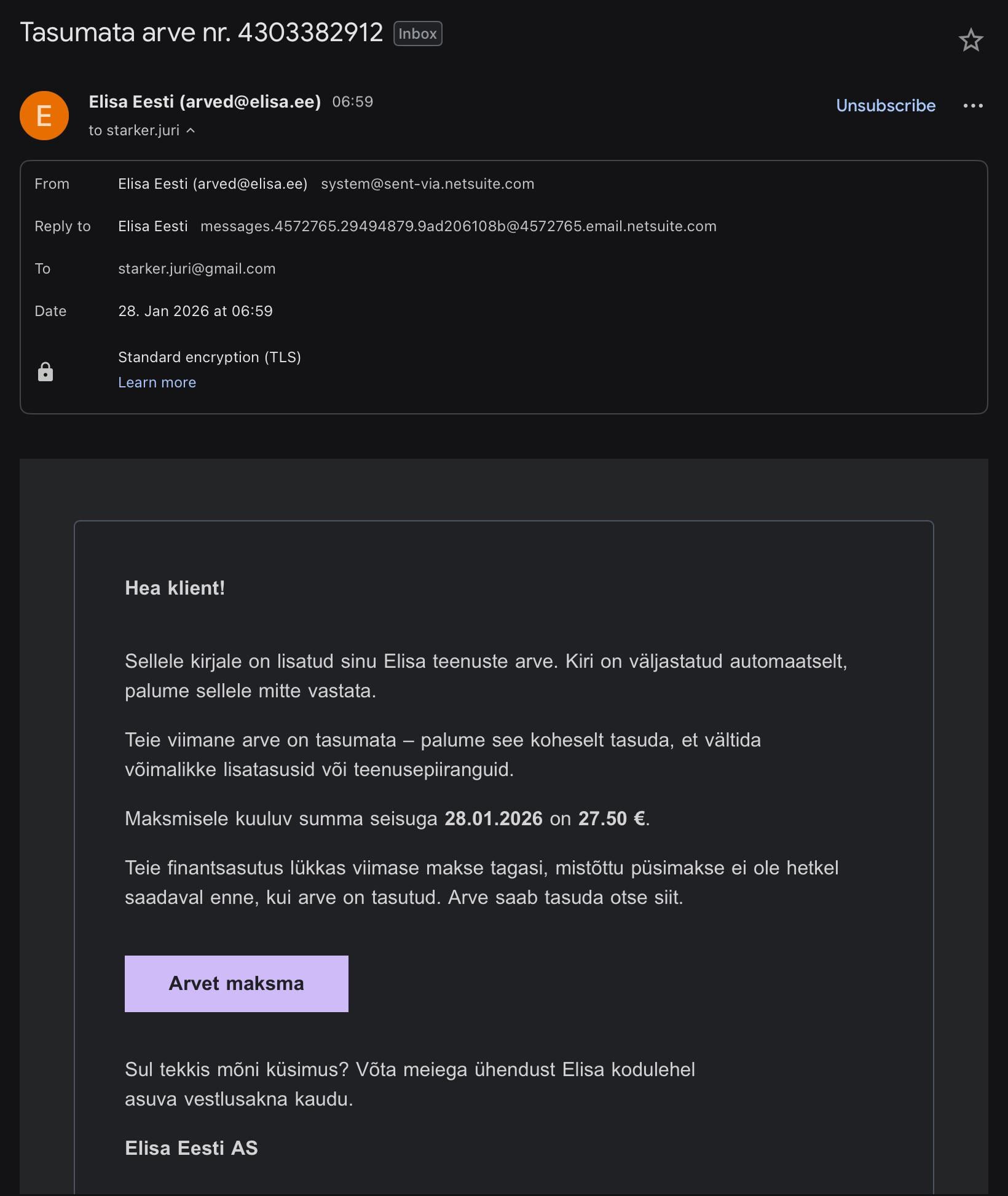This screenshot has width=1008, height=1196.
Task: Star this email message
Action: [x=971, y=41]
